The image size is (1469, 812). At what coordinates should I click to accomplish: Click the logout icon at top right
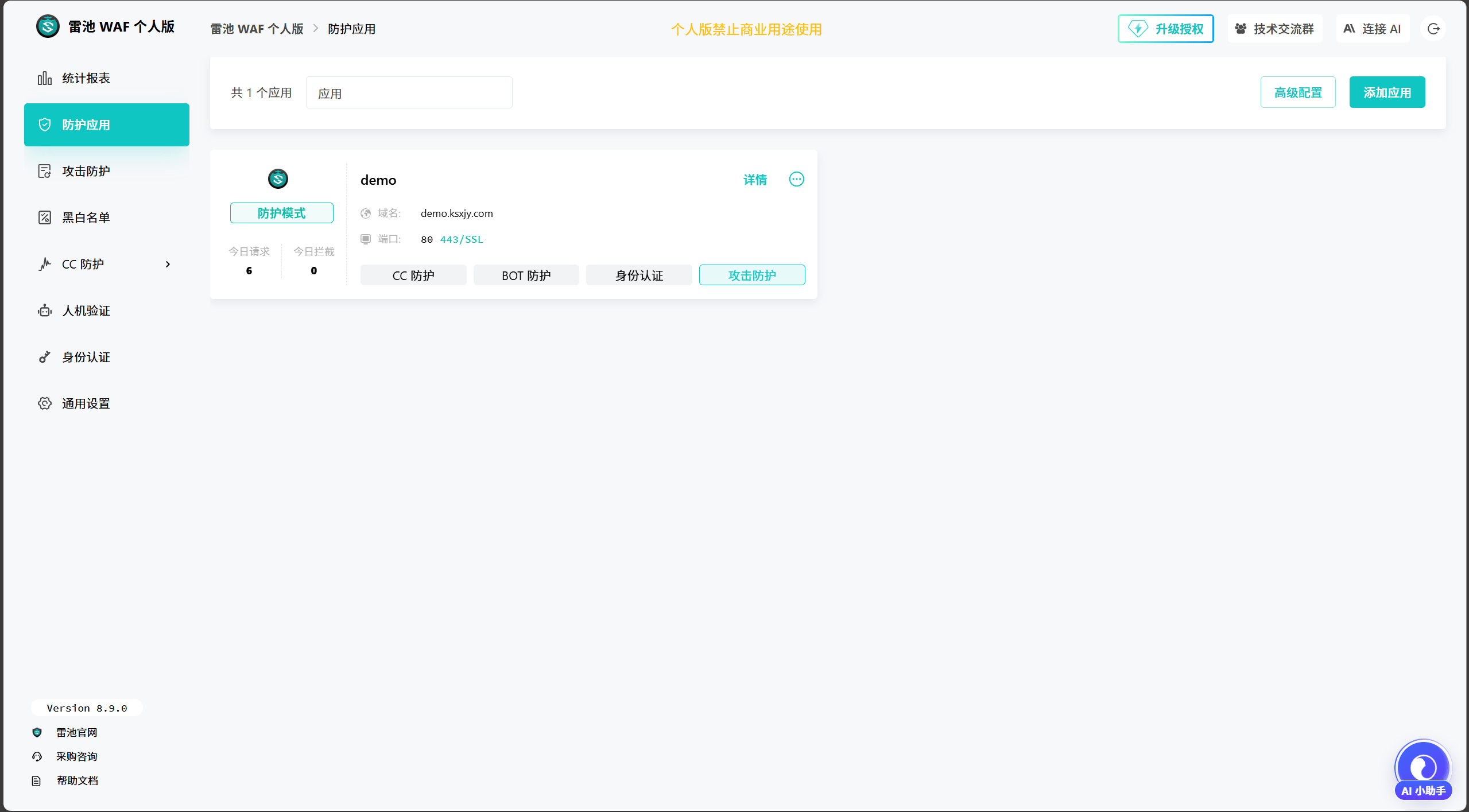coord(1433,28)
